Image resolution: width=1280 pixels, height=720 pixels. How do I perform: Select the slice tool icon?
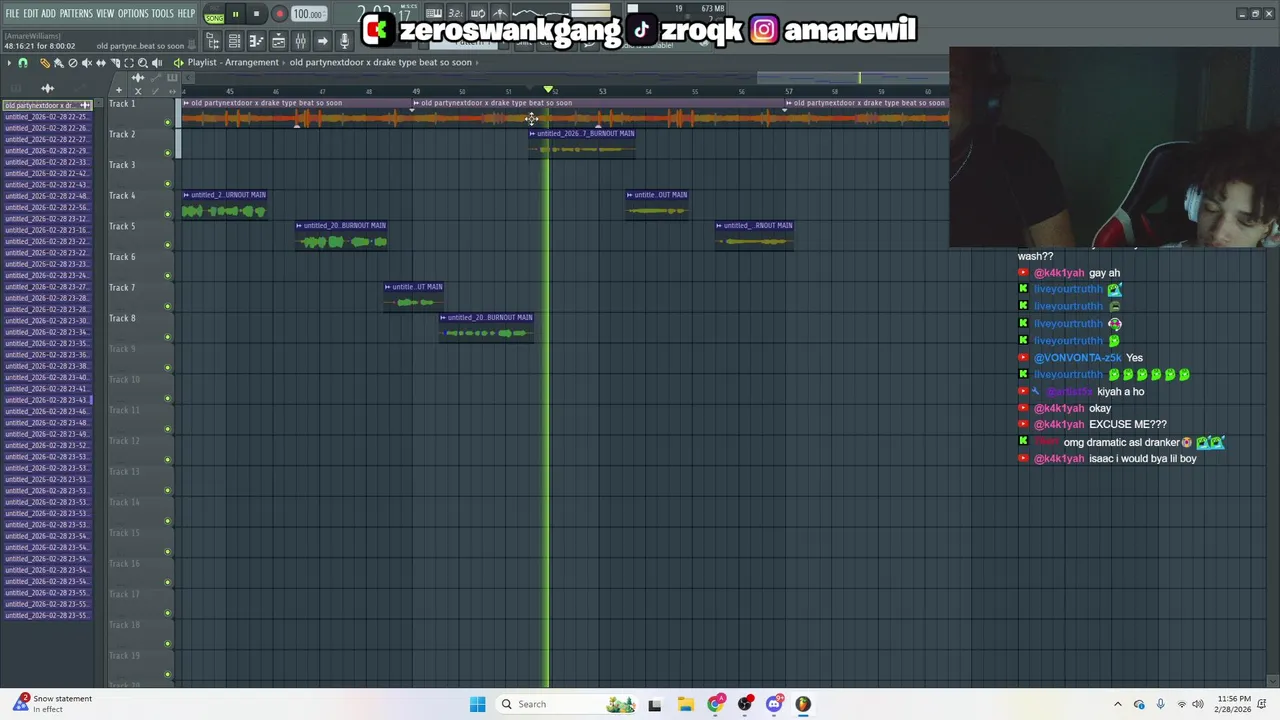click(115, 63)
